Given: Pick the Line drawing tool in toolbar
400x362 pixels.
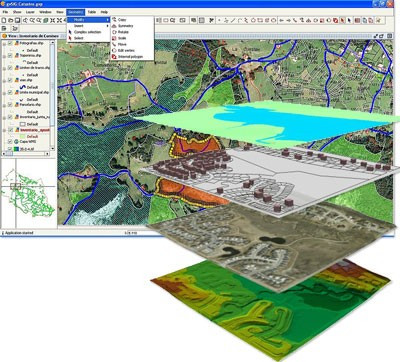Looking at the screenshot, I should (233, 20).
